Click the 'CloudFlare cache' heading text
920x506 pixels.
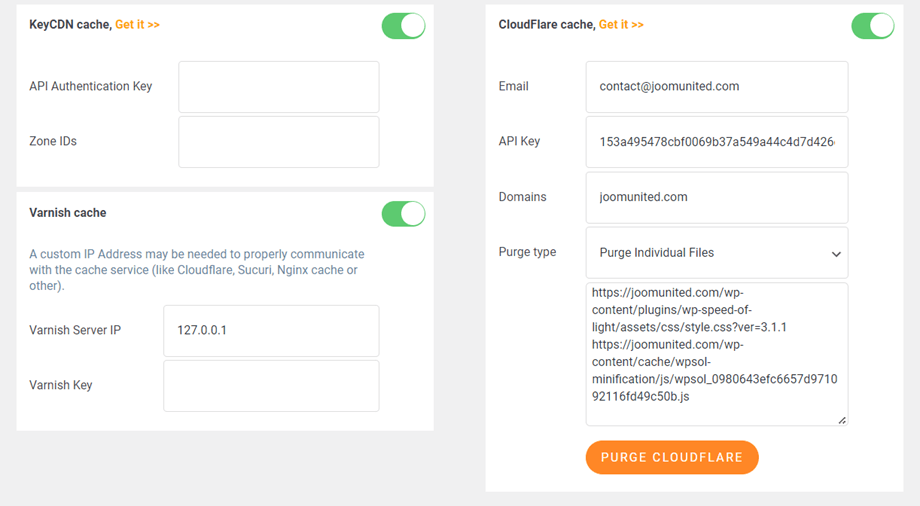click(x=546, y=25)
